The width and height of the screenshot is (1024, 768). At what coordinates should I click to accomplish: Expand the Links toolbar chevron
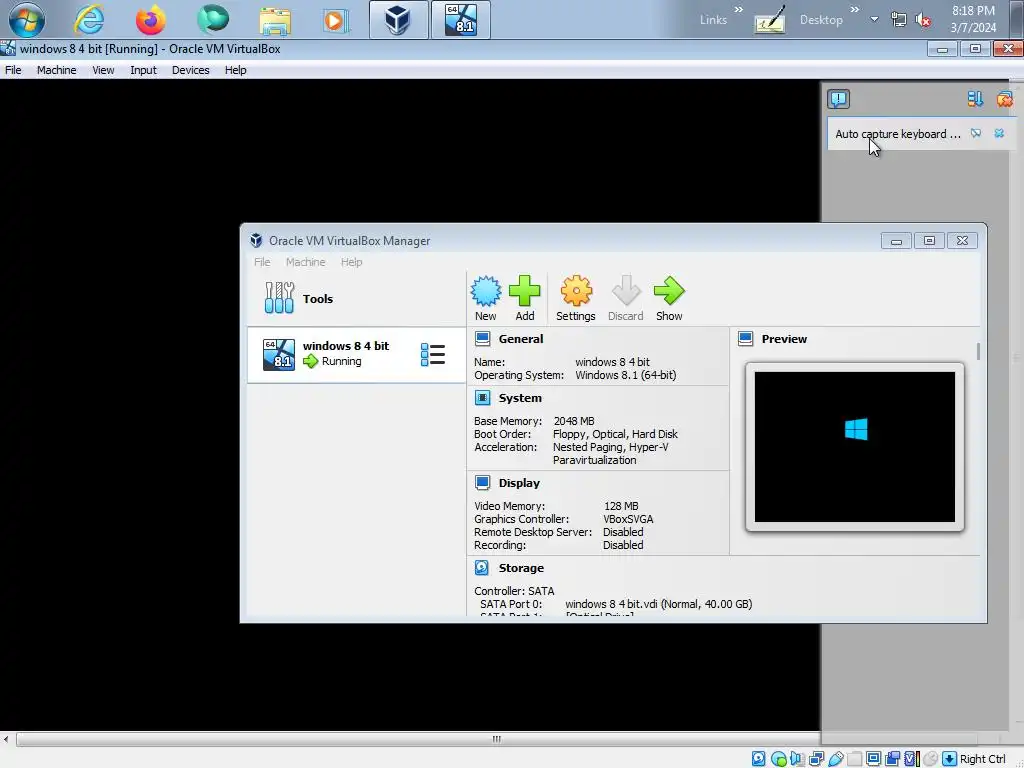click(x=739, y=10)
